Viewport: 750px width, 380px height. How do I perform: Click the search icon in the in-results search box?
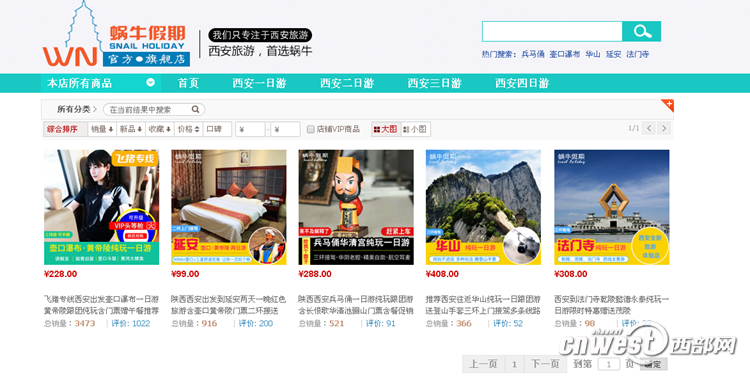point(195,109)
